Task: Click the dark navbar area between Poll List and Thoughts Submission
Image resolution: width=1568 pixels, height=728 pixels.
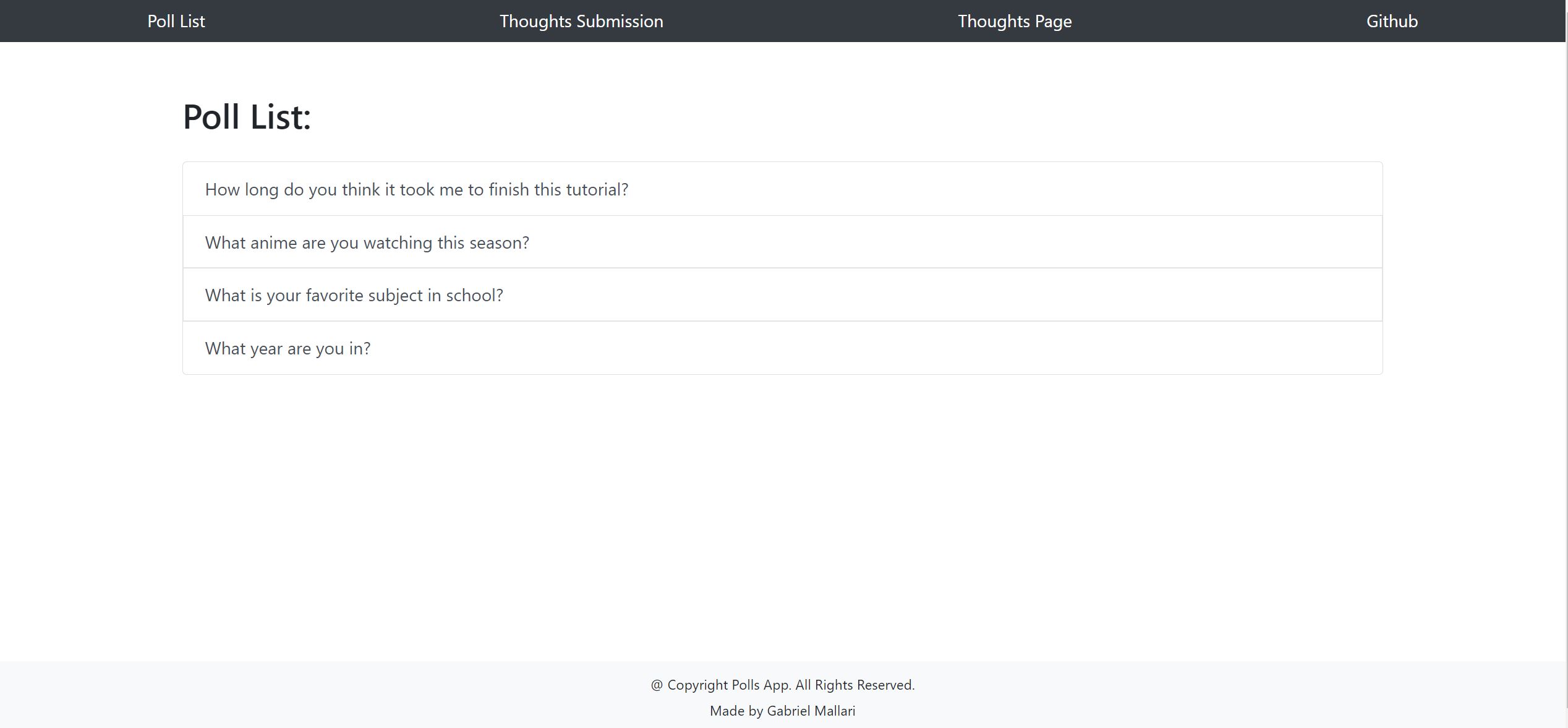Action: tap(352, 21)
